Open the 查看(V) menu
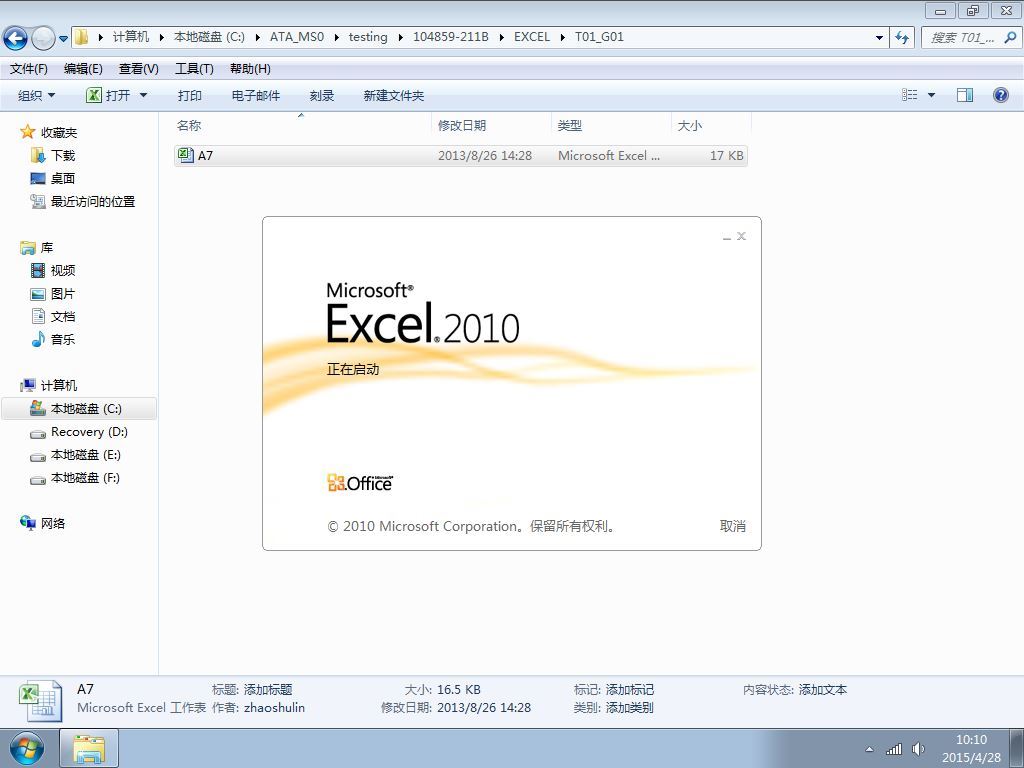The image size is (1024, 768). click(138, 69)
